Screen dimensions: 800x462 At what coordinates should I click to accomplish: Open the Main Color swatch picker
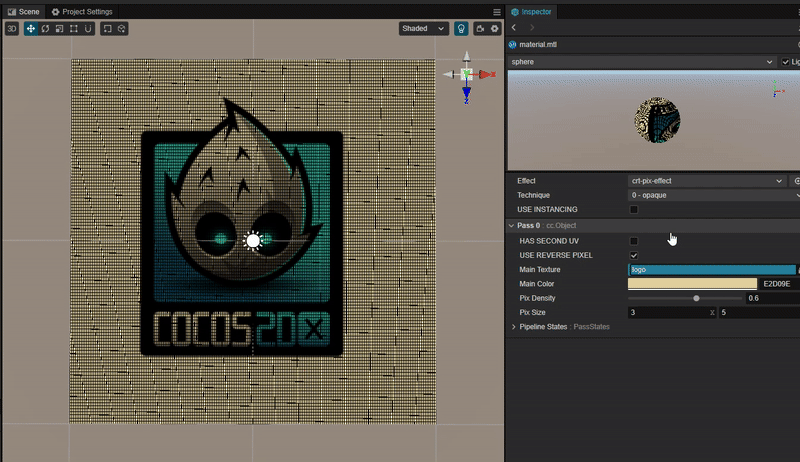tap(692, 284)
